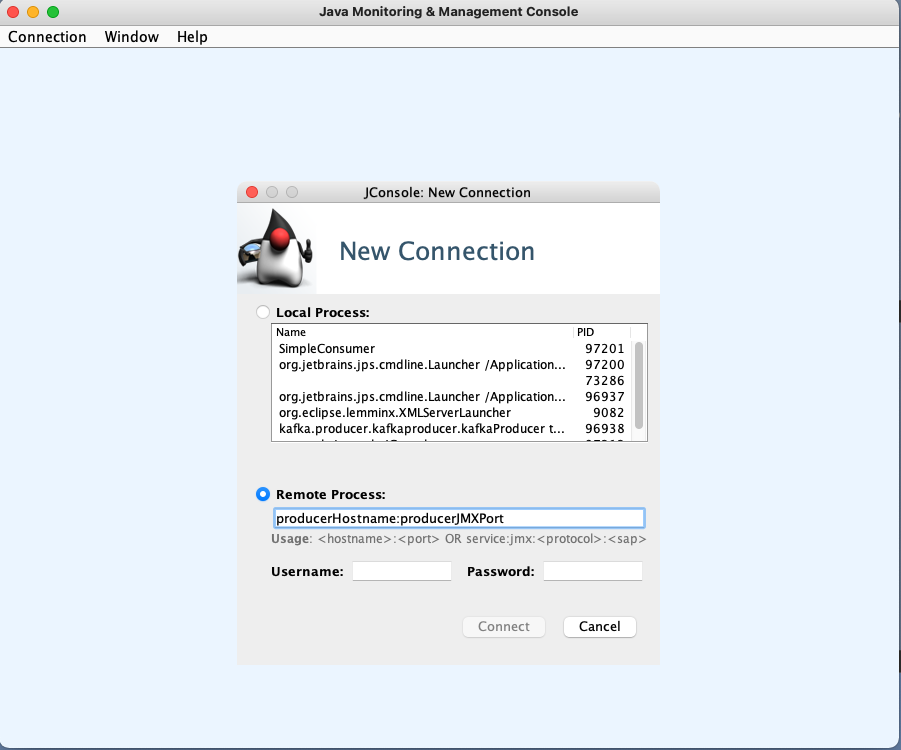This screenshot has width=901, height=750.
Task: Select the Remote Process radio button
Action: tap(262, 493)
